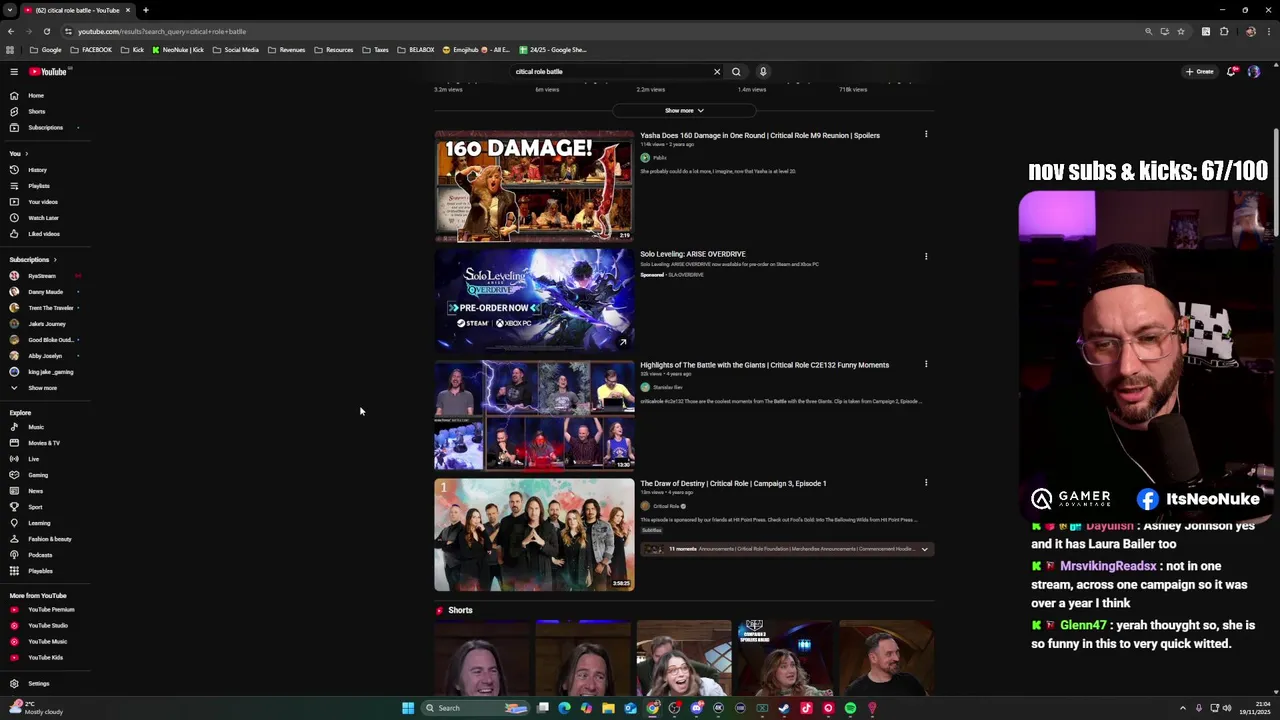Open options for Battle with the Giants video
This screenshot has height=720, width=1280.
(926, 364)
